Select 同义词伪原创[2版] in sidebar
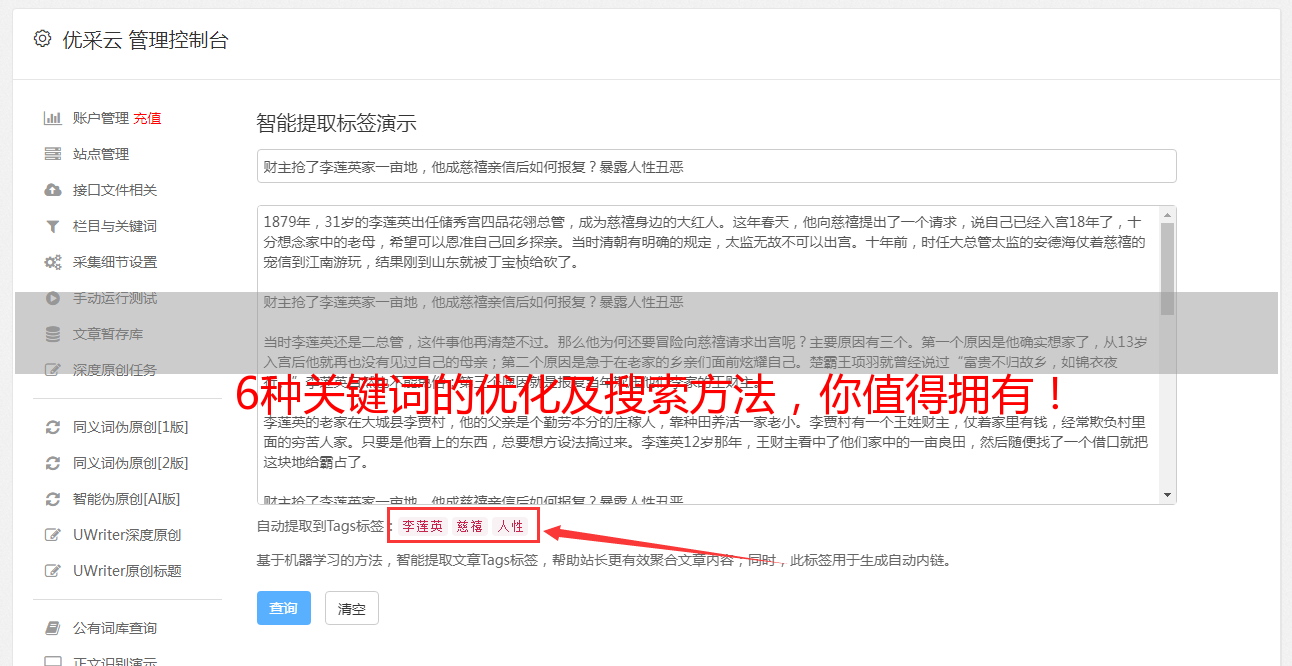 coord(131,463)
